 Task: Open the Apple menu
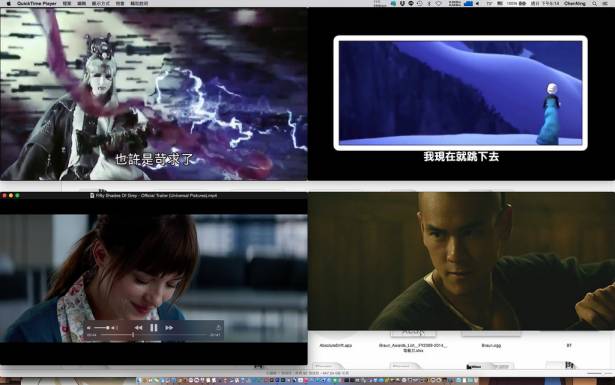(x=8, y=3)
